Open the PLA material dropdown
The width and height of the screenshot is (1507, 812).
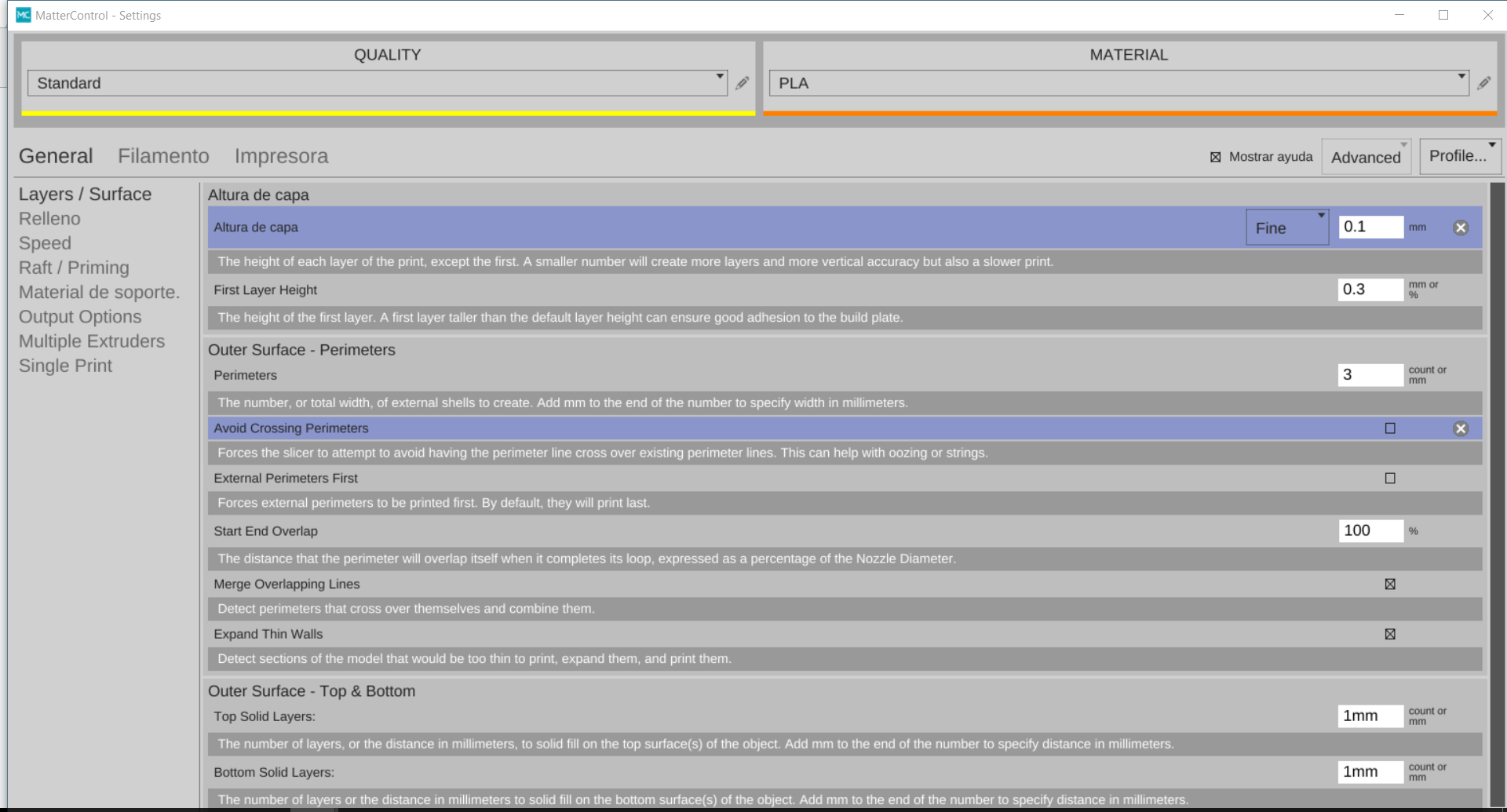pos(1118,83)
